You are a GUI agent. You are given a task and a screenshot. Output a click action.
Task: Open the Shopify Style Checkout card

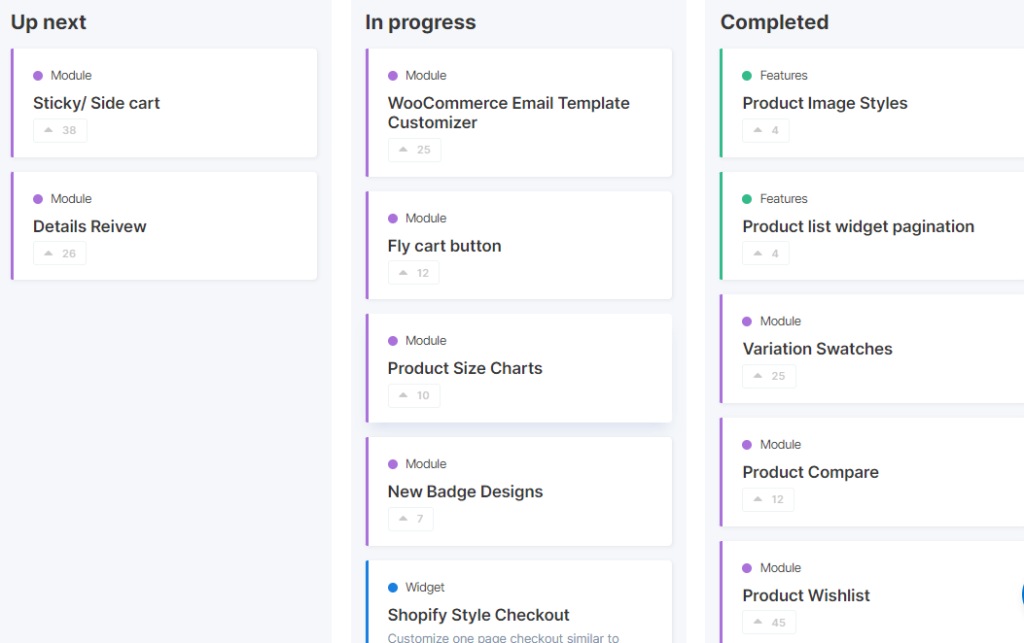(478, 615)
